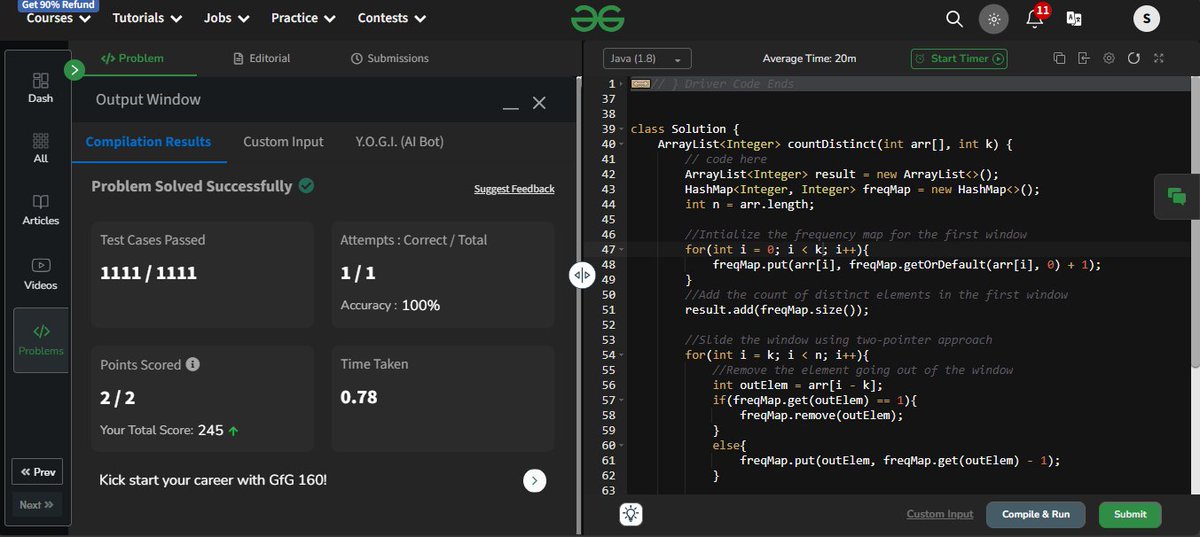Click the Your Total Score: 245 text
Viewport: 1200px width, 537px height.
point(169,430)
